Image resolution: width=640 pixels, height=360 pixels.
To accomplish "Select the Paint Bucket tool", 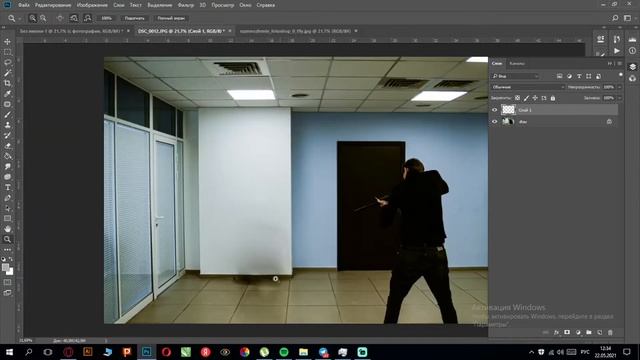I will tap(7, 156).
